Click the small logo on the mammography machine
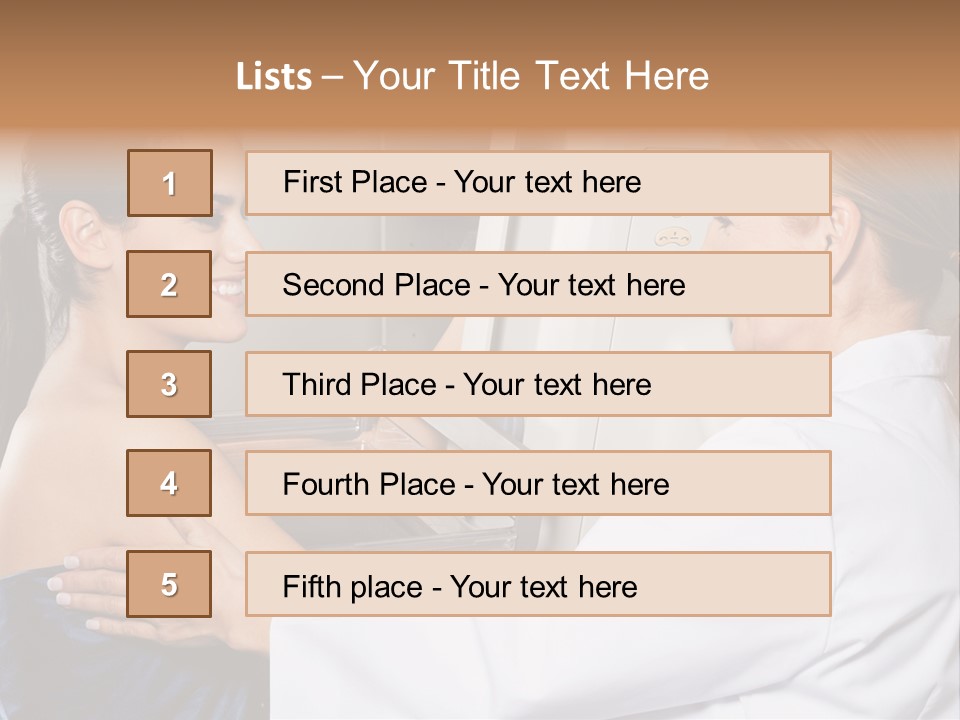 pos(675,238)
